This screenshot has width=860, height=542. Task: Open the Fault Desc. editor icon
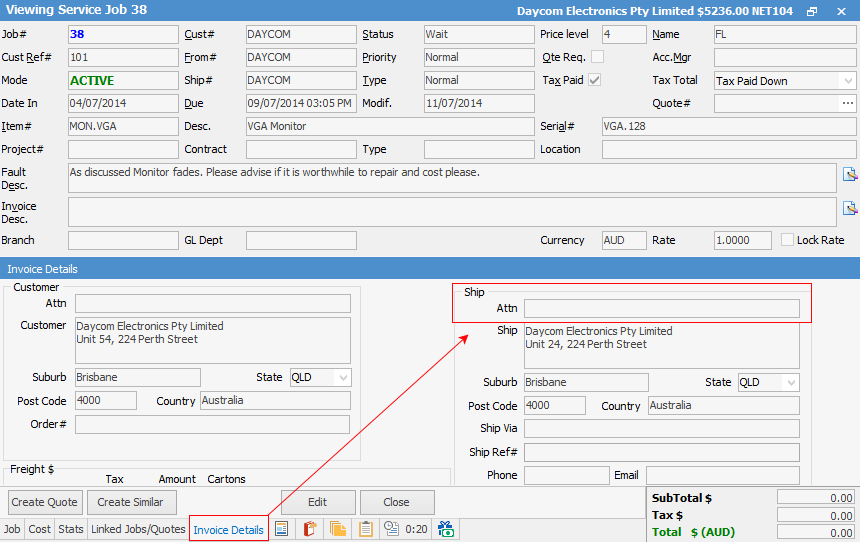(x=850, y=175)
